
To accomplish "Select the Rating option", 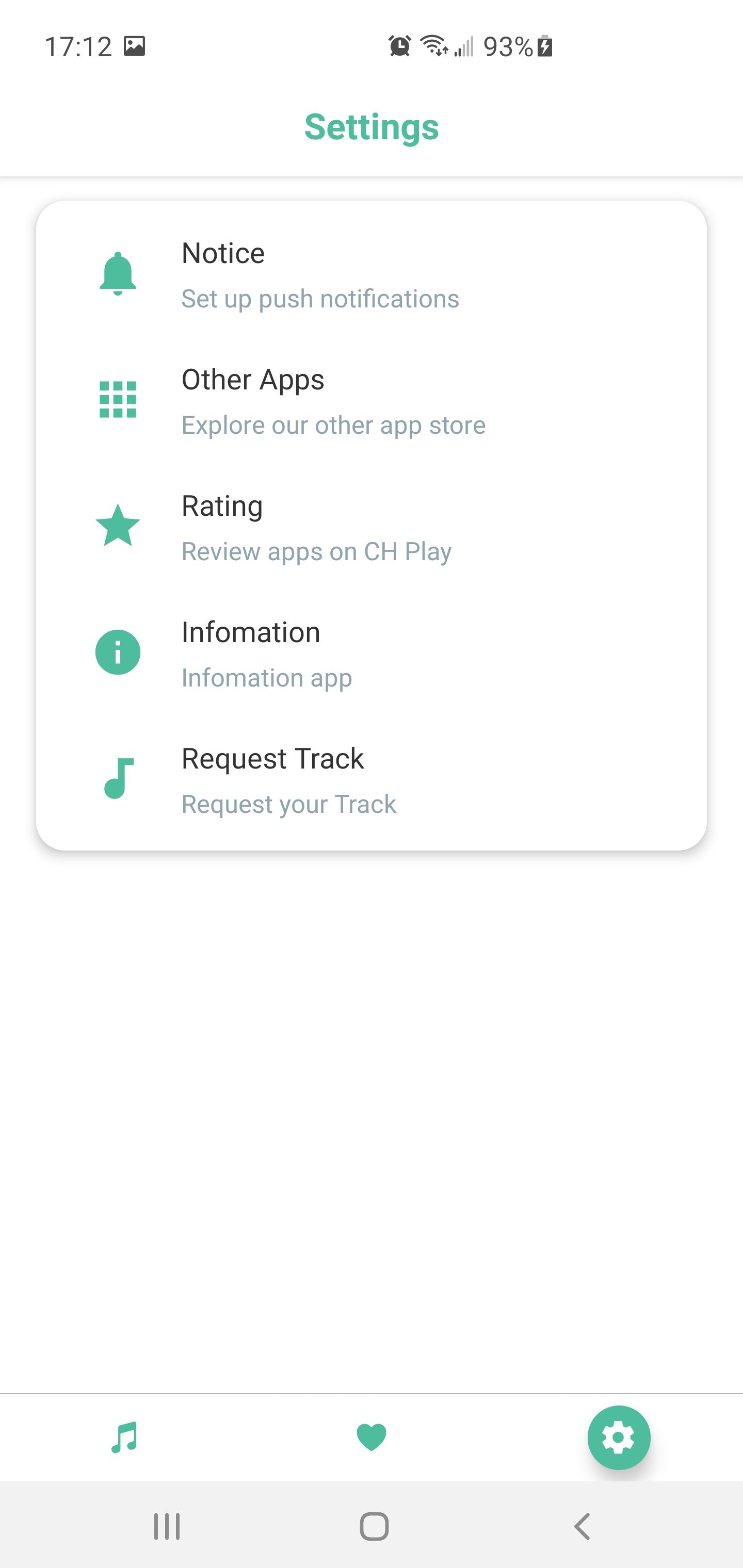I will pyautogui.click(x=372, y=527).
